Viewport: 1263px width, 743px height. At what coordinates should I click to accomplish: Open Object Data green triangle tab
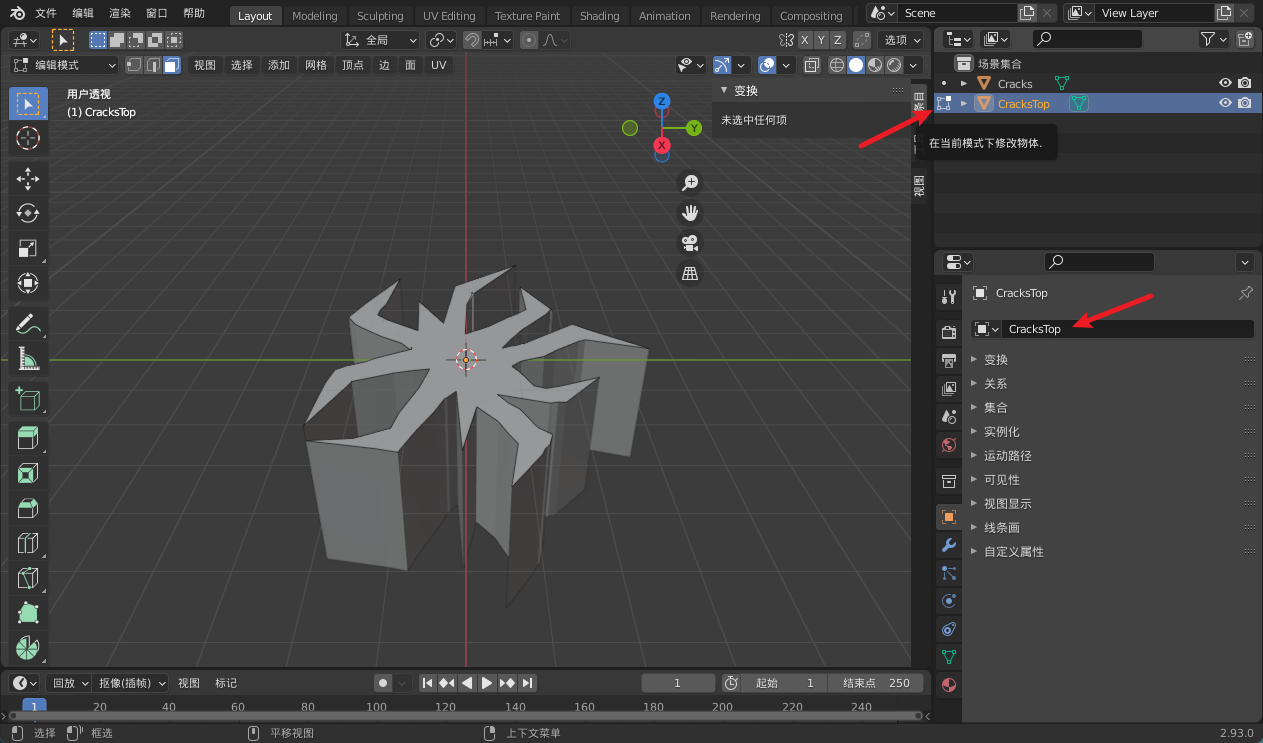tap(949, 657)
